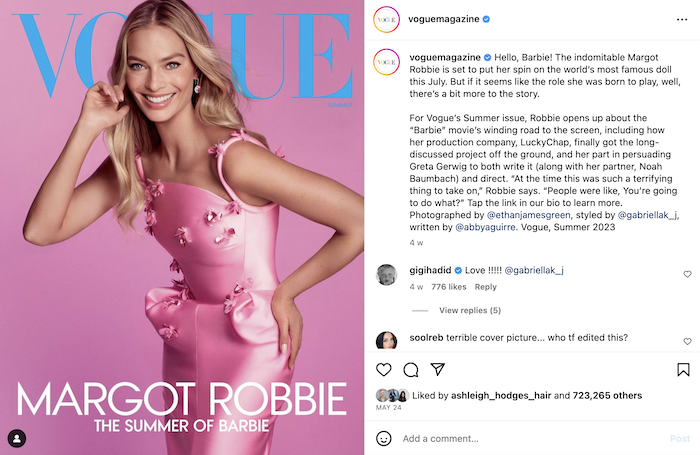Expand View replies (5) under gigihadid
The image size is (700, 455).
[470, 310]
